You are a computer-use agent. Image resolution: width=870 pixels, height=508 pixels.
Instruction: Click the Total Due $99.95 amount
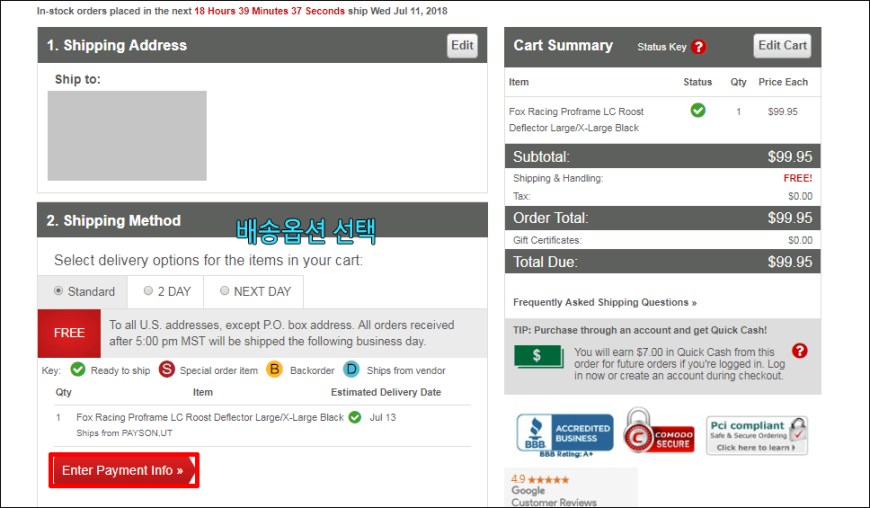790,262
